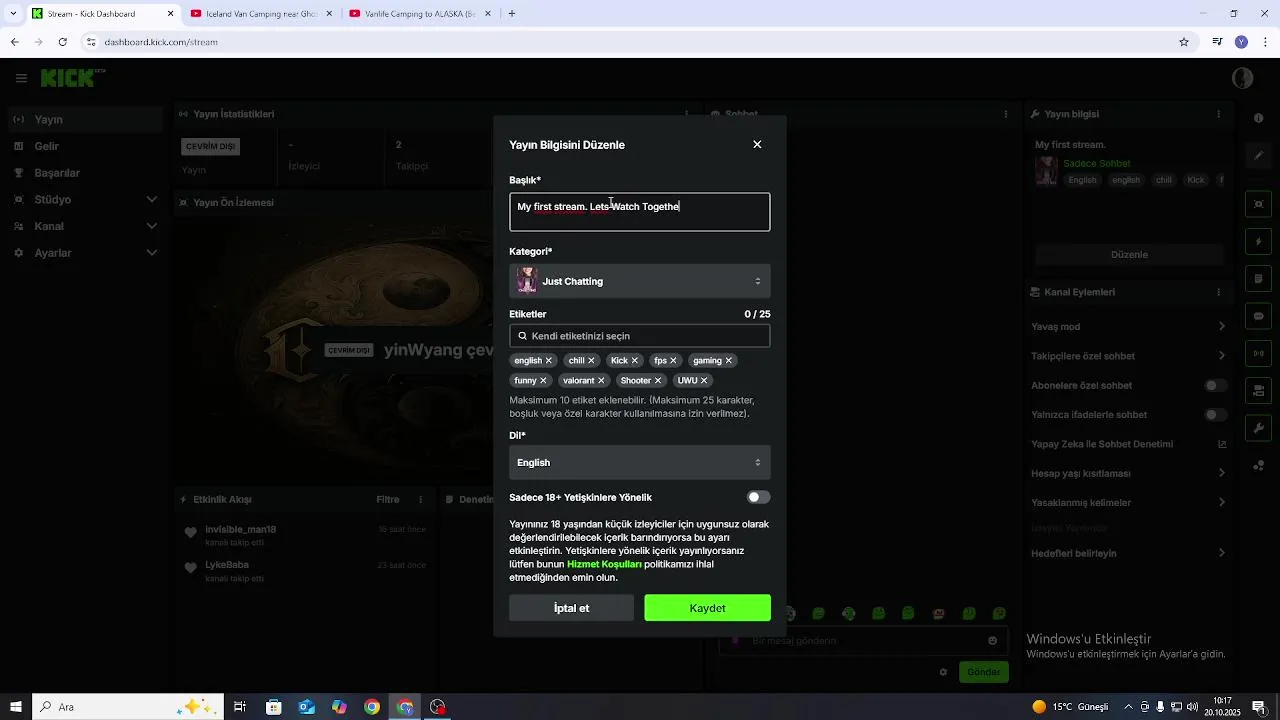Open the profile avatar menu

(x=1243, y=78)
